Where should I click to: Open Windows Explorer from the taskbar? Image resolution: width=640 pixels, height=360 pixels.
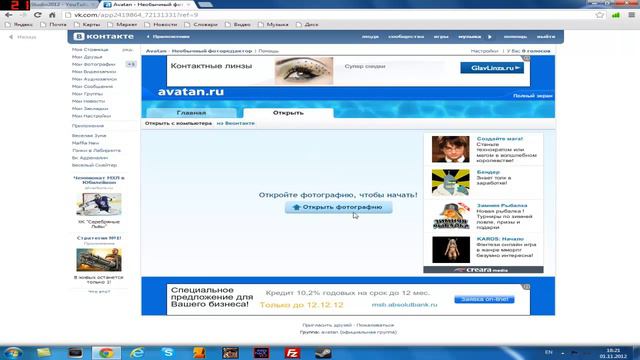(x=44, y=352)
